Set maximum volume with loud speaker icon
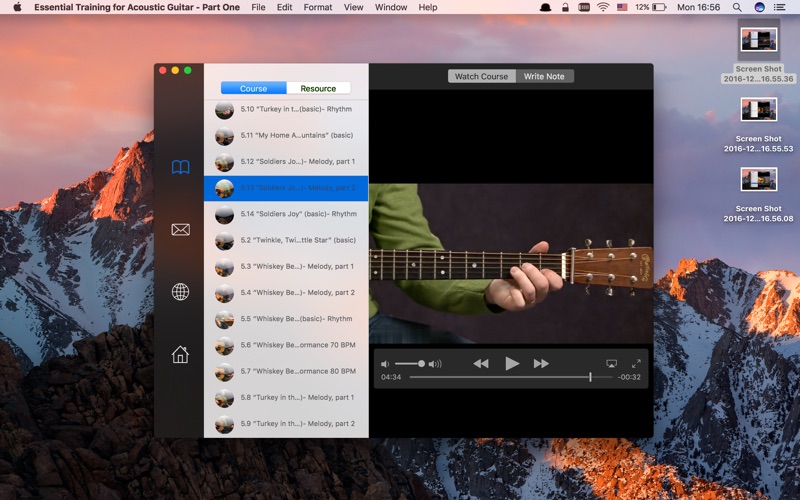The width and height of the screenshot is (800, 500). pos(435,364)
